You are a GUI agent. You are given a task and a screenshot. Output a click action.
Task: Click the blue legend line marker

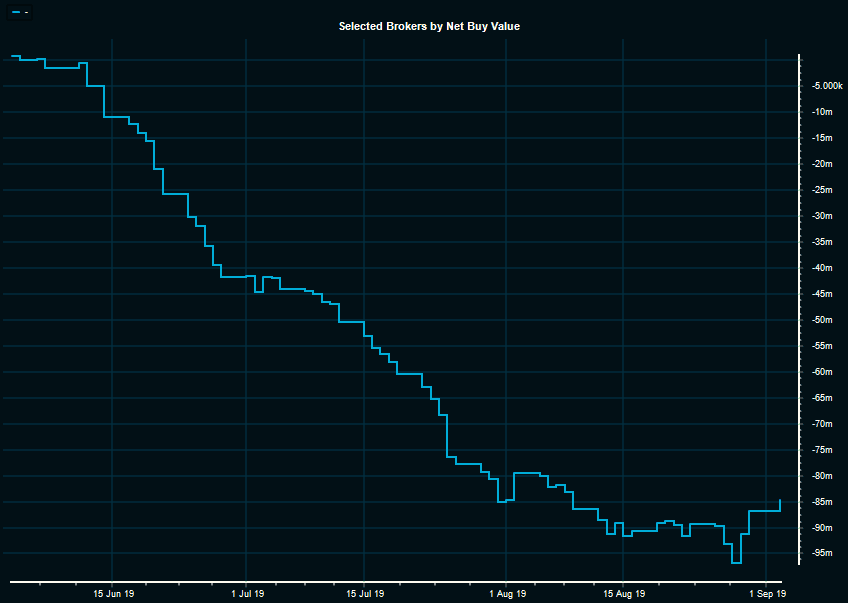coord(15,12)
